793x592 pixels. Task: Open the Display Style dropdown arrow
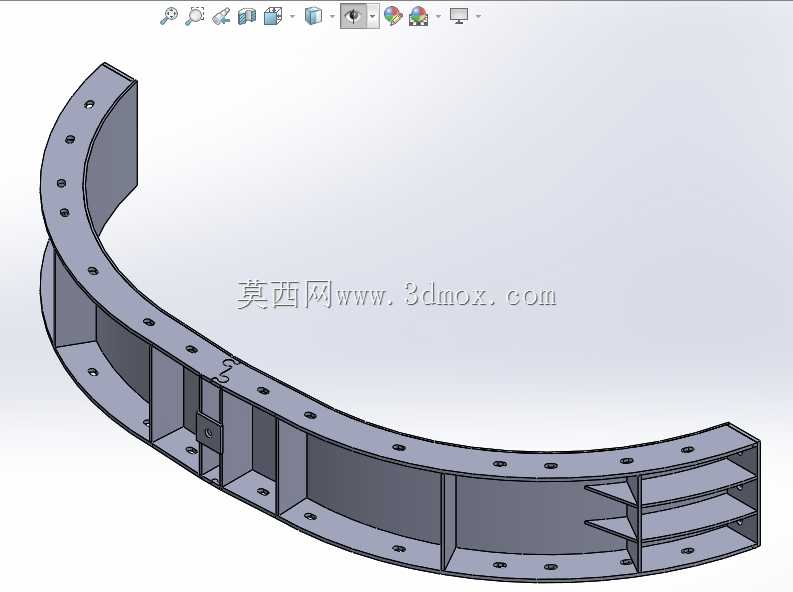[x=332, y=16]
